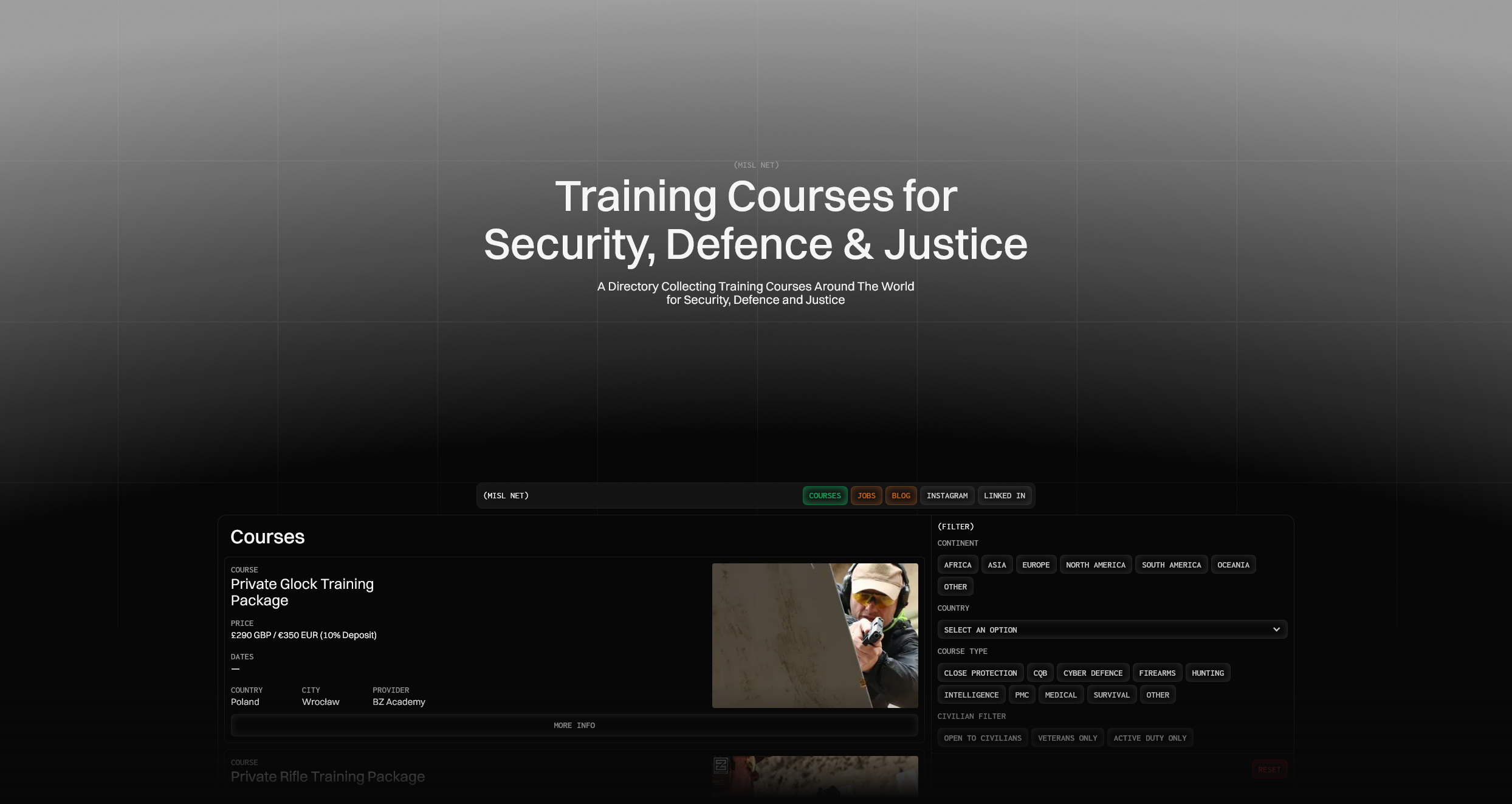This screenshot has height=804, width=1512.
Task: Filter by Survival course type
Action: click(x=1111, y=695)
